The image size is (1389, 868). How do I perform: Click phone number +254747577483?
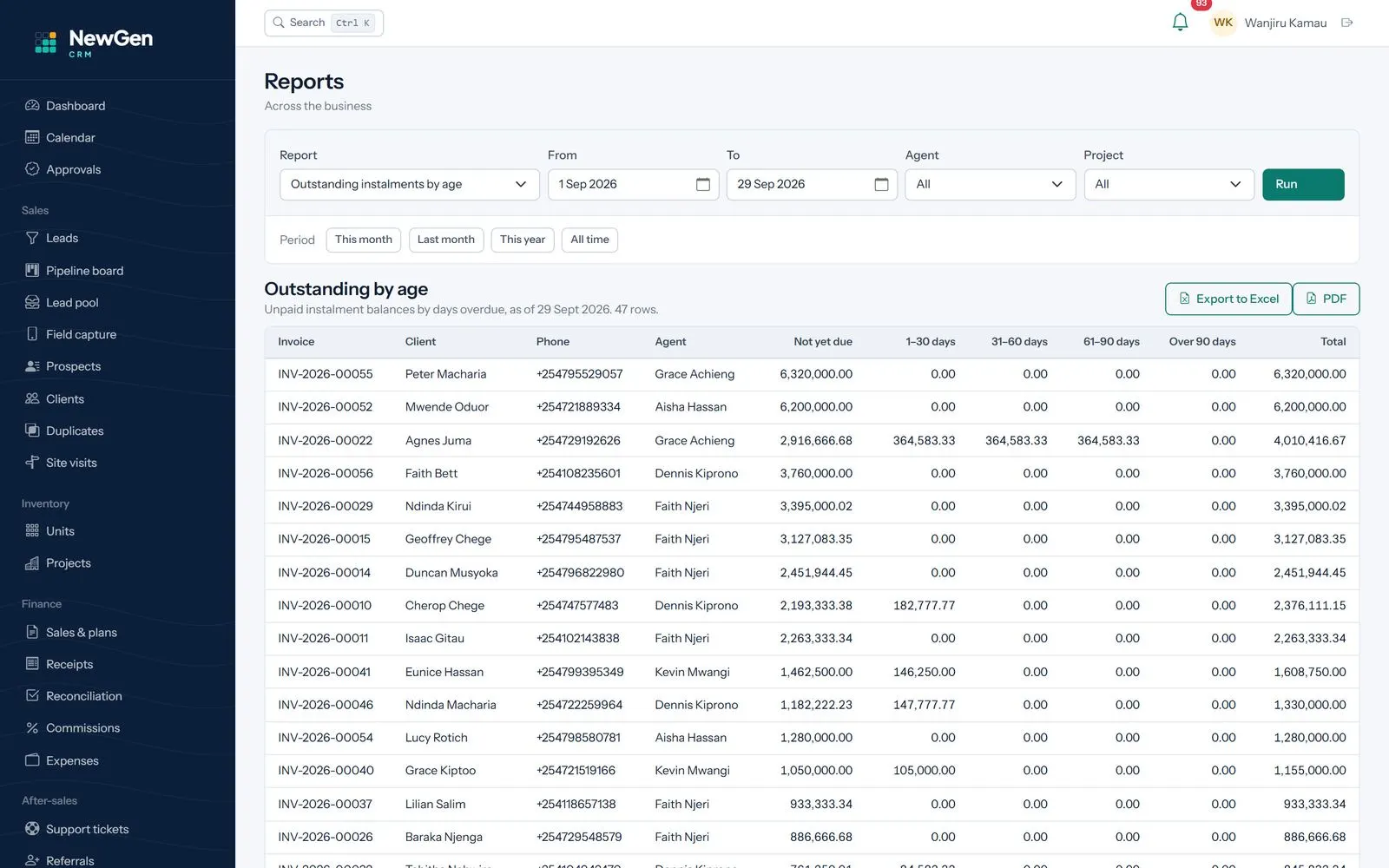click(577, 605)
